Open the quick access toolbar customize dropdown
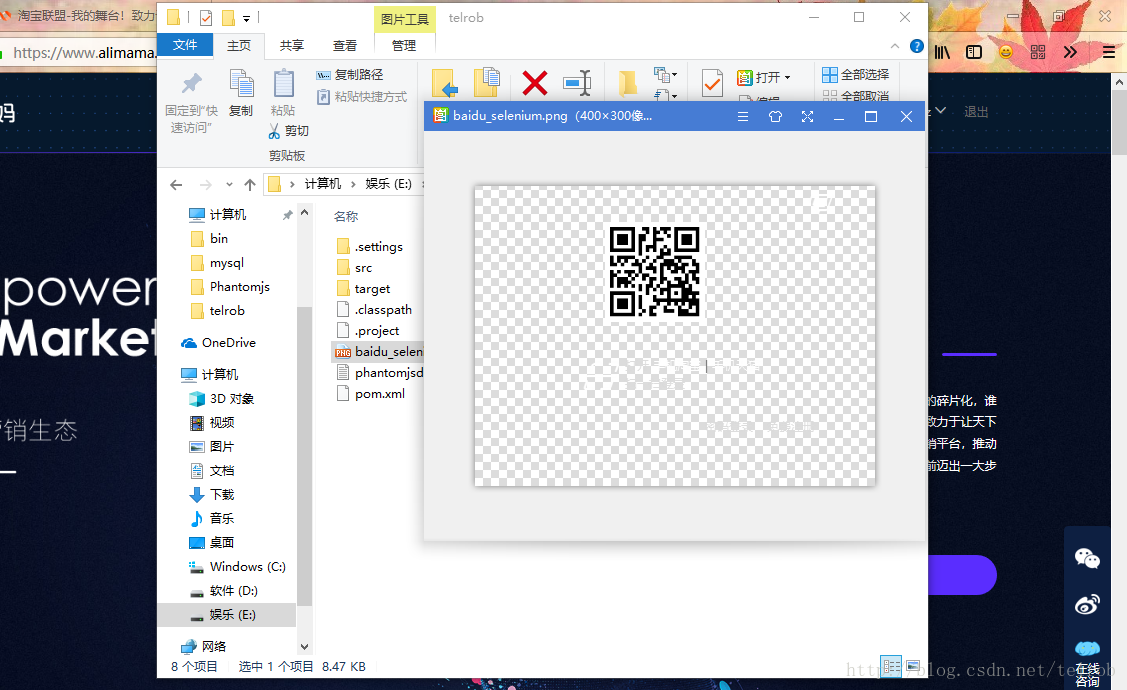 coord(247,19)
